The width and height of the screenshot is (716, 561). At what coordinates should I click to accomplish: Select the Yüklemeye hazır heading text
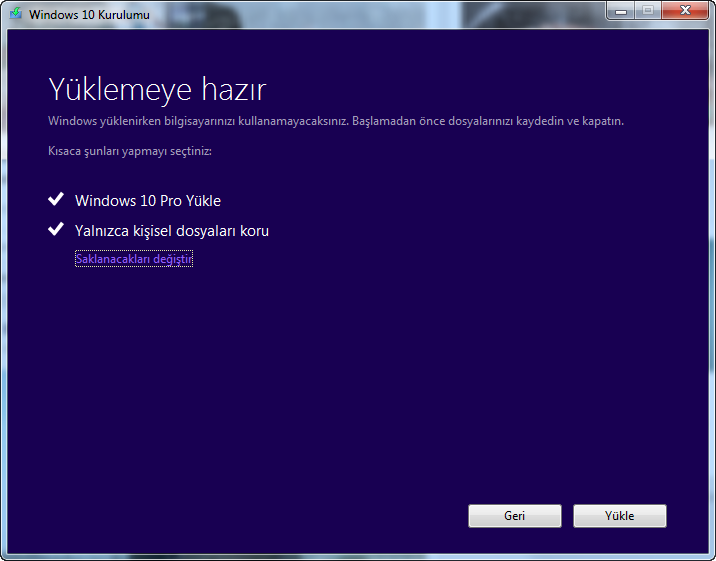coord(157,89)
